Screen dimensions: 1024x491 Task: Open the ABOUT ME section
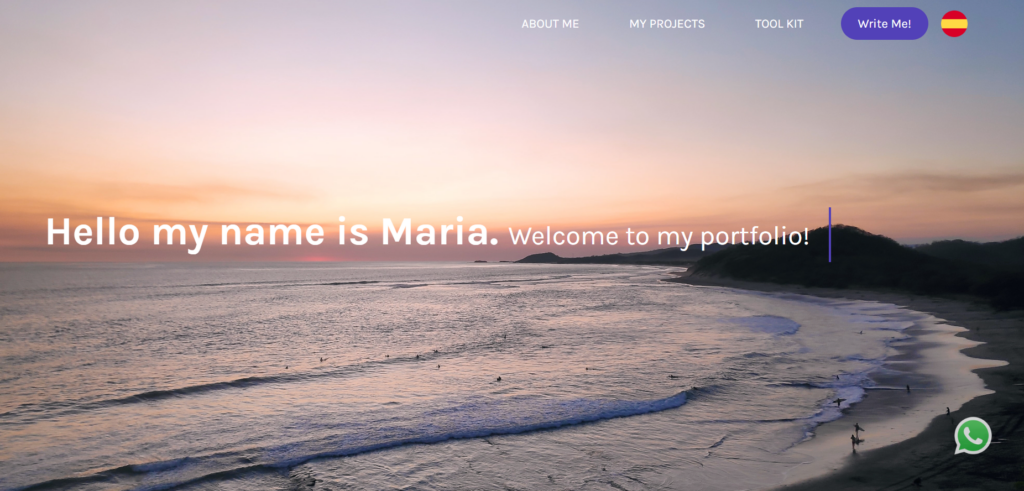coord(550,24)
